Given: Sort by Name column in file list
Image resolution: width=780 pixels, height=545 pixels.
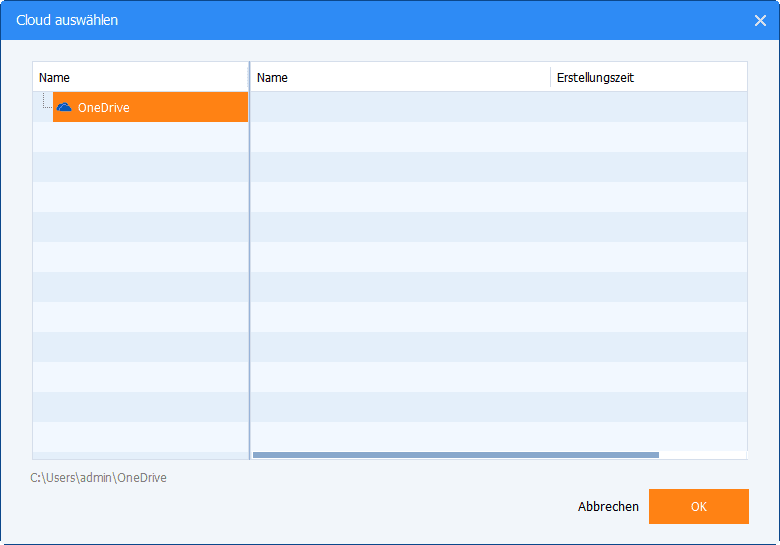Looking at the screenshot, I should pyautogui.click(x=400, y=77).
